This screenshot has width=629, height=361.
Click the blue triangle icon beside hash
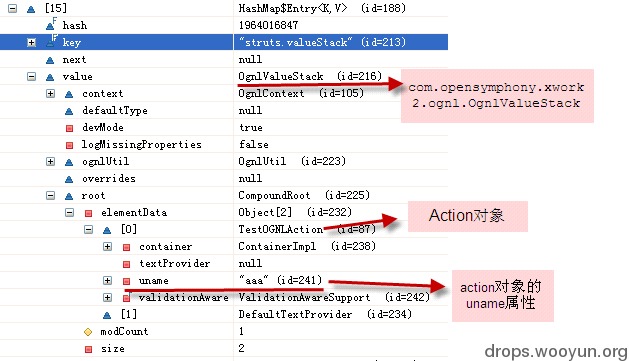pyautogui.click(x=51, y=25)
